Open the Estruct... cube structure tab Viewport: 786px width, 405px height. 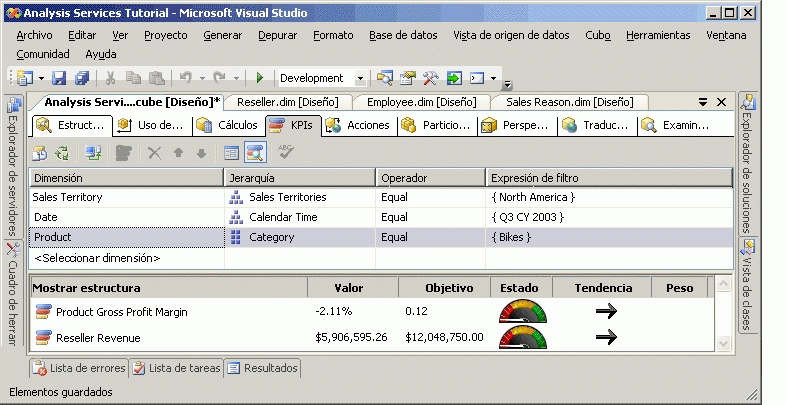click(72, 125)
